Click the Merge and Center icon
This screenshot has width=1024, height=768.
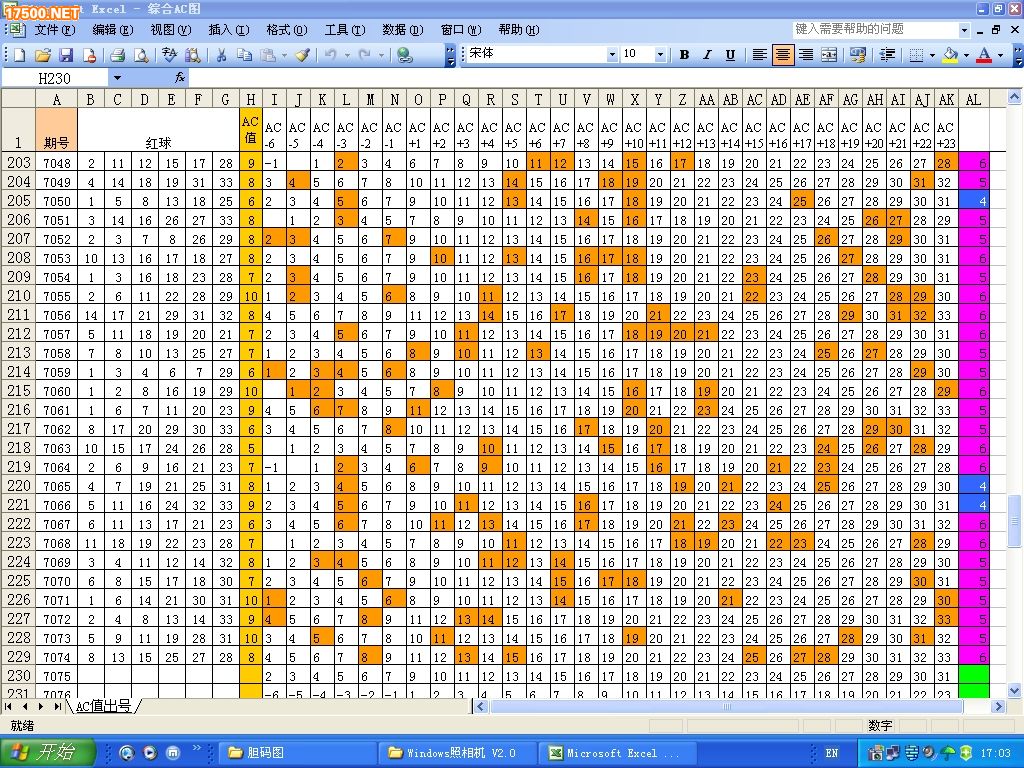[829, 55]
